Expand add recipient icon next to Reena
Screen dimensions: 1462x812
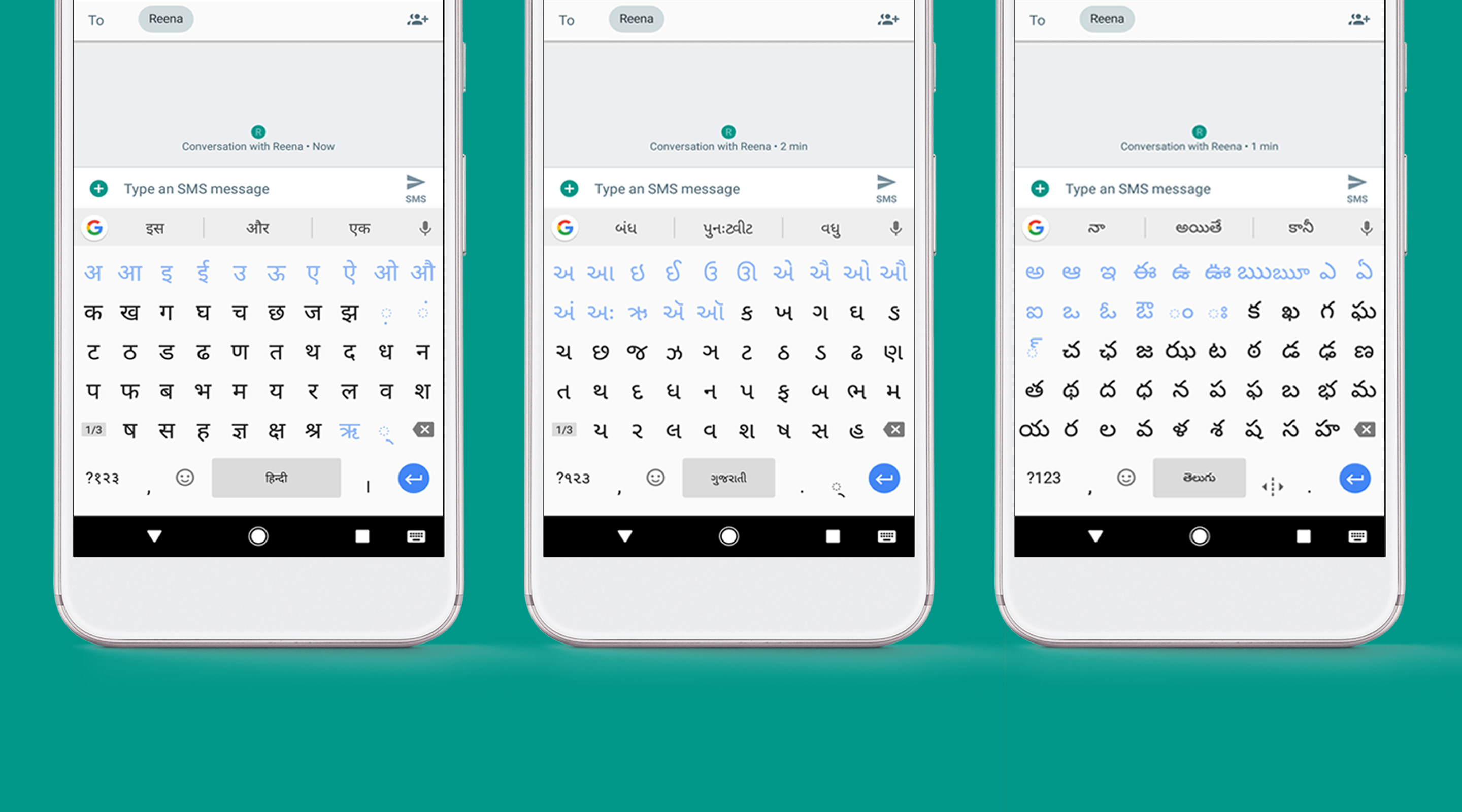point(418,19)
